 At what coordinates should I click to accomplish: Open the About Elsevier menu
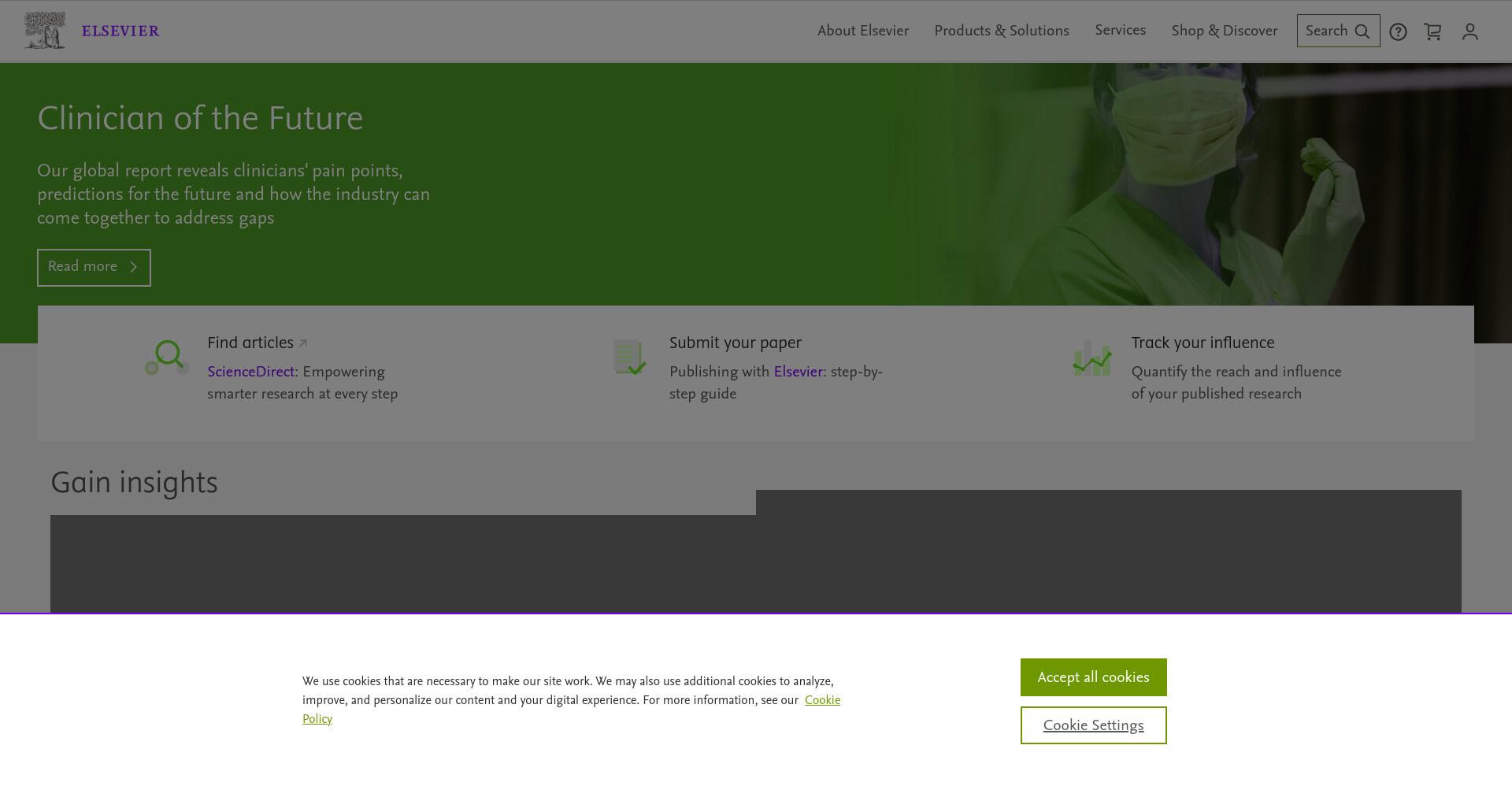click(x=863, y=31)
